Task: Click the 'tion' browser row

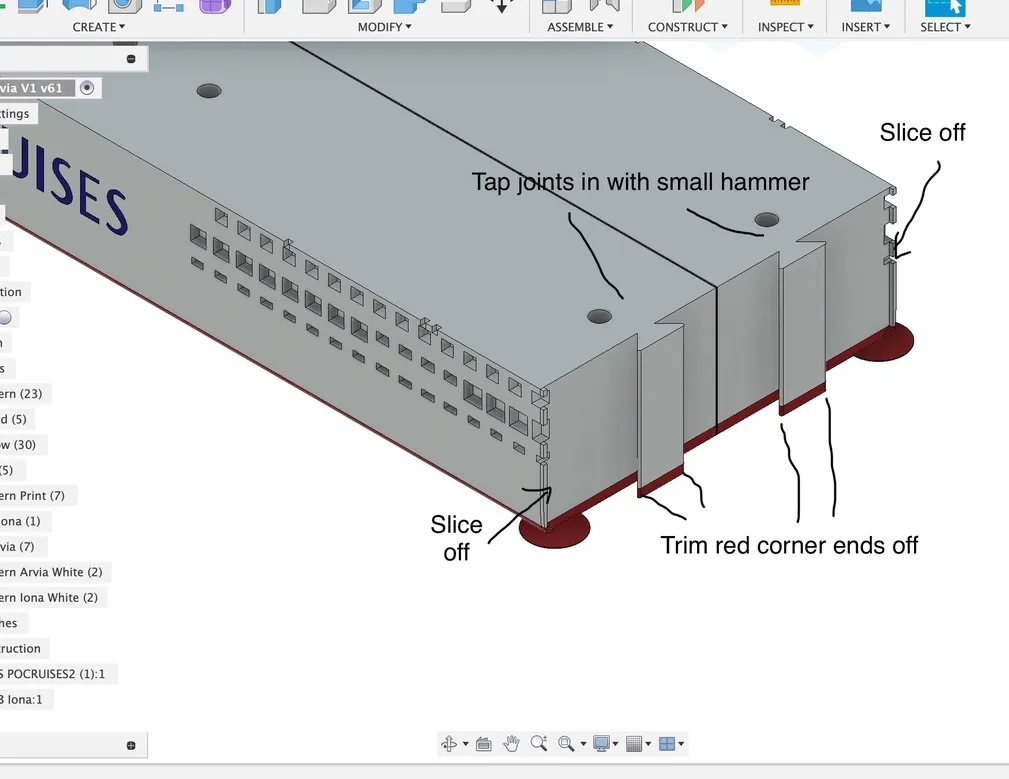Action: click(14, 292)
